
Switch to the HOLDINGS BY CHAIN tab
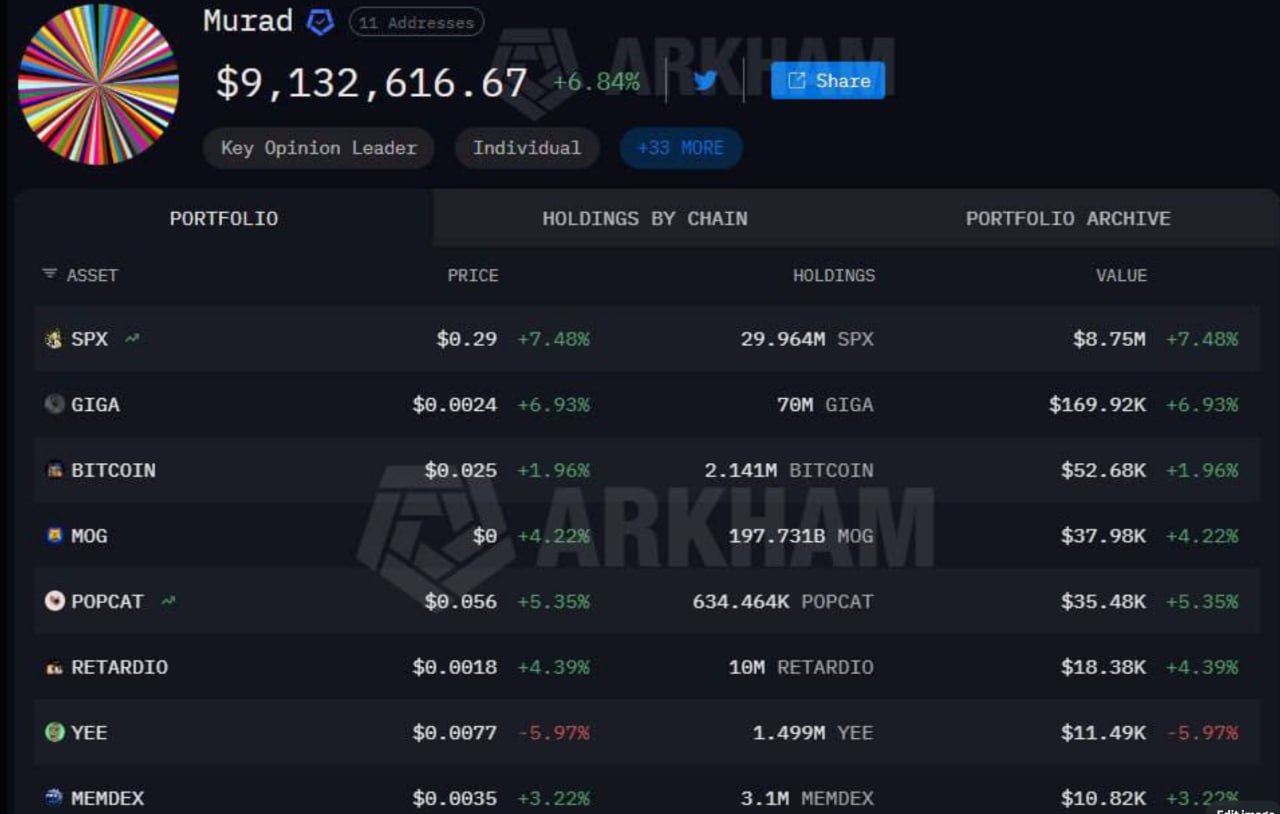pos(645,218)
